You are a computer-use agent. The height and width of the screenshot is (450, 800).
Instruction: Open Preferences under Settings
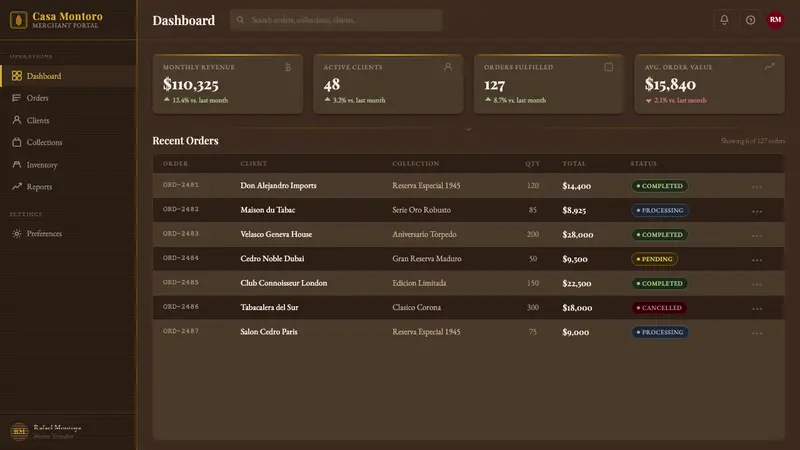pos(68,233)
